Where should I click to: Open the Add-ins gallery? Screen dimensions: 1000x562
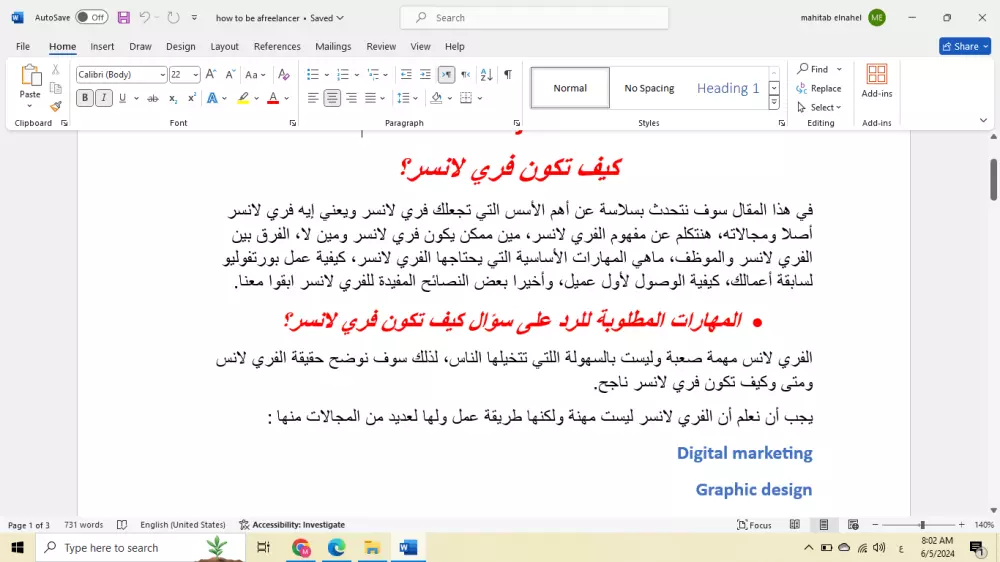point(877,81)
